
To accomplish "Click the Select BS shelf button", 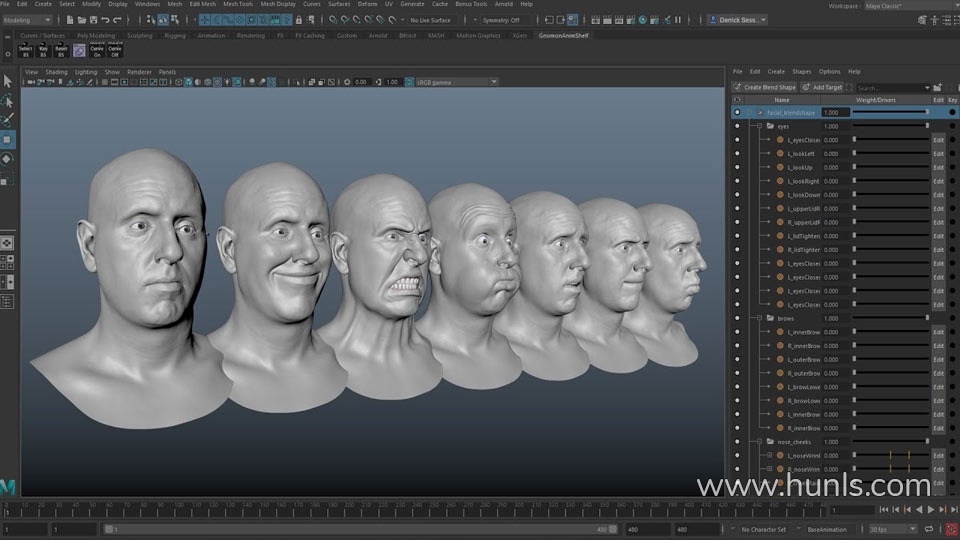I will point(26,50).
